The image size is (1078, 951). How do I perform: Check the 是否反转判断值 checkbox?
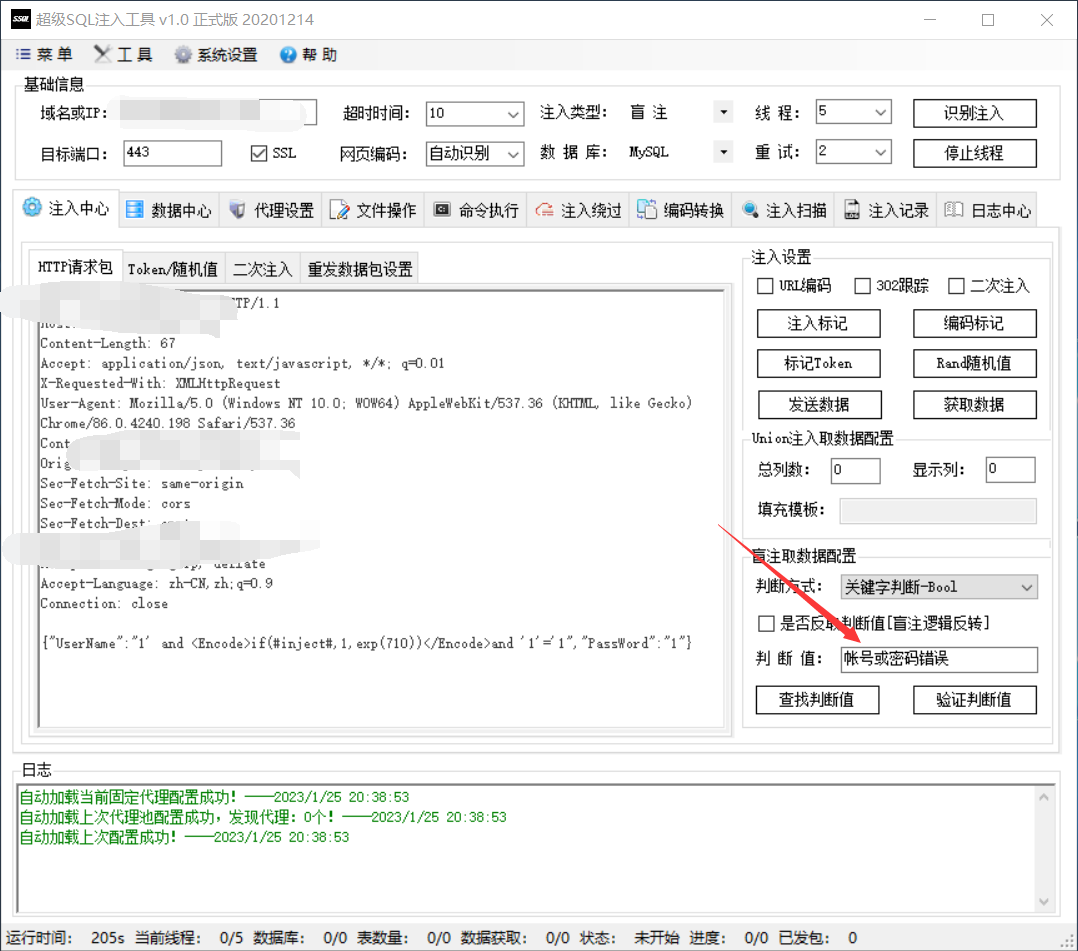tap(766, 624)
